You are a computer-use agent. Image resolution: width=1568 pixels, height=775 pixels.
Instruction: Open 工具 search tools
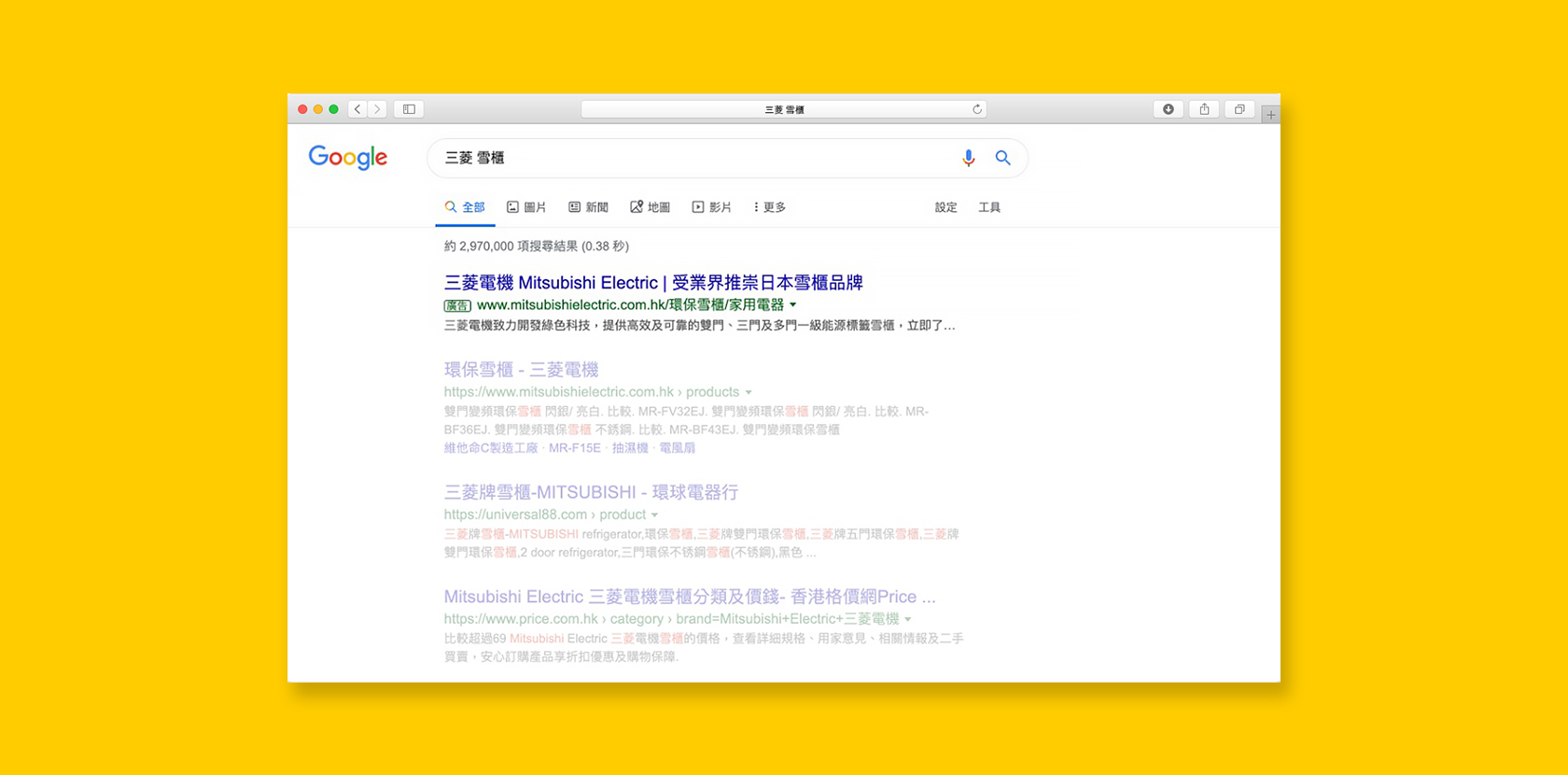[989, 207]
